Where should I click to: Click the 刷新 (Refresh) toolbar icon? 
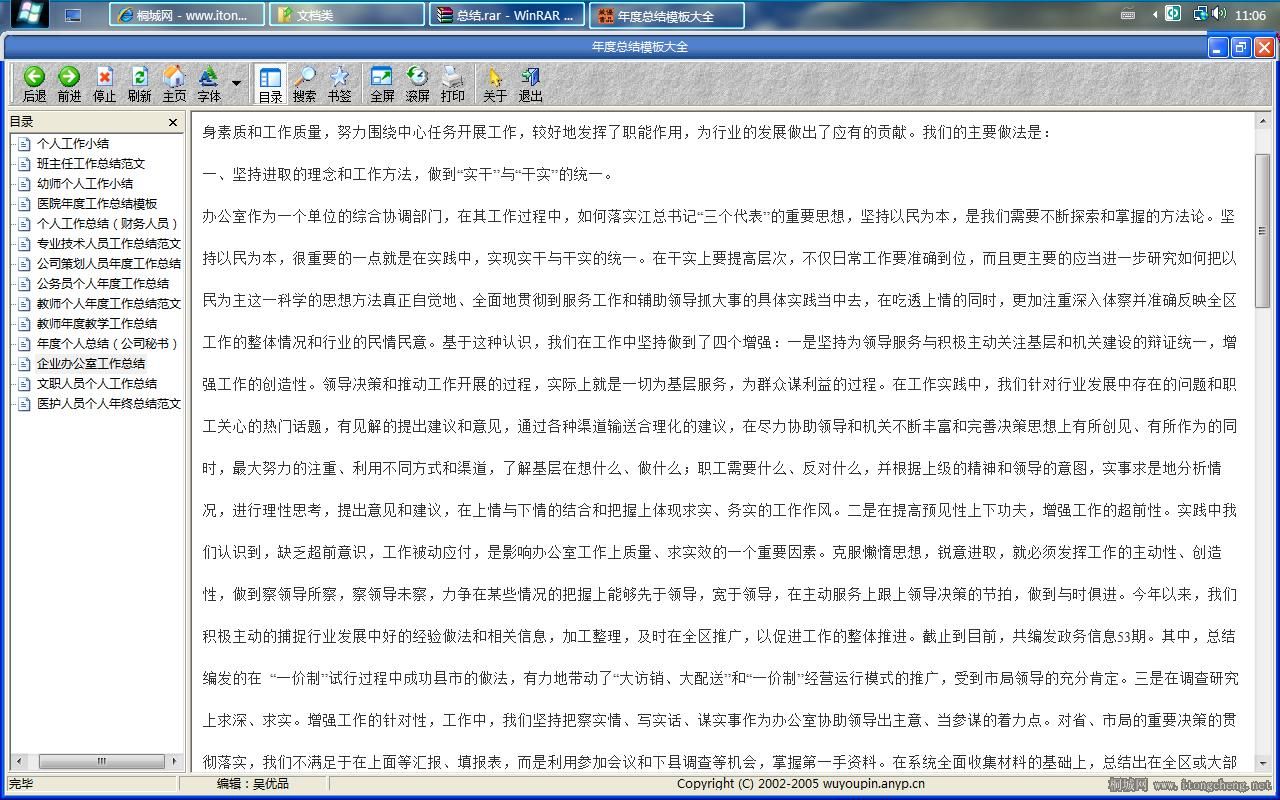139,84
